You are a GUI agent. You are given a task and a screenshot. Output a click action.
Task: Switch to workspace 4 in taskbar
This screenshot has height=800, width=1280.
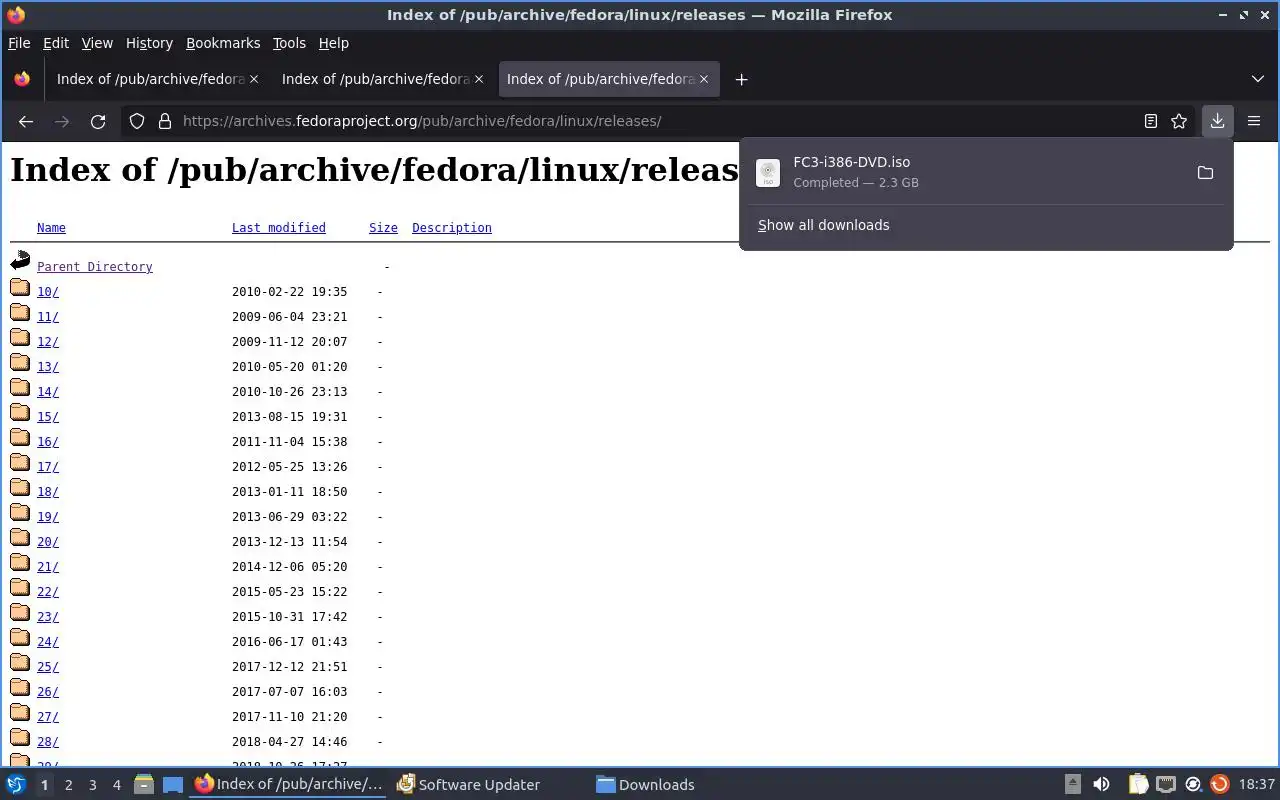click(x=116, y=785)
